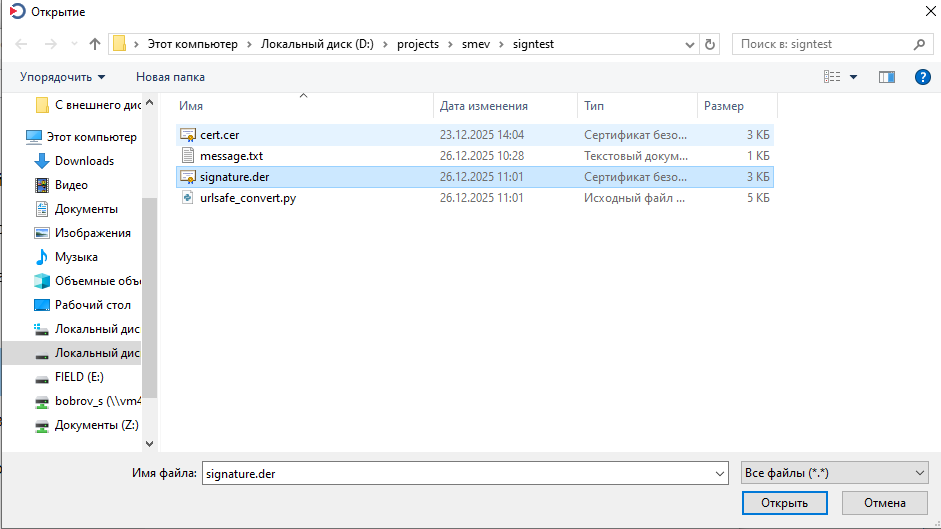Viewport: 941px width, 529px height.
Task: Click the Отмена button
Action: [x=884, y=502]
